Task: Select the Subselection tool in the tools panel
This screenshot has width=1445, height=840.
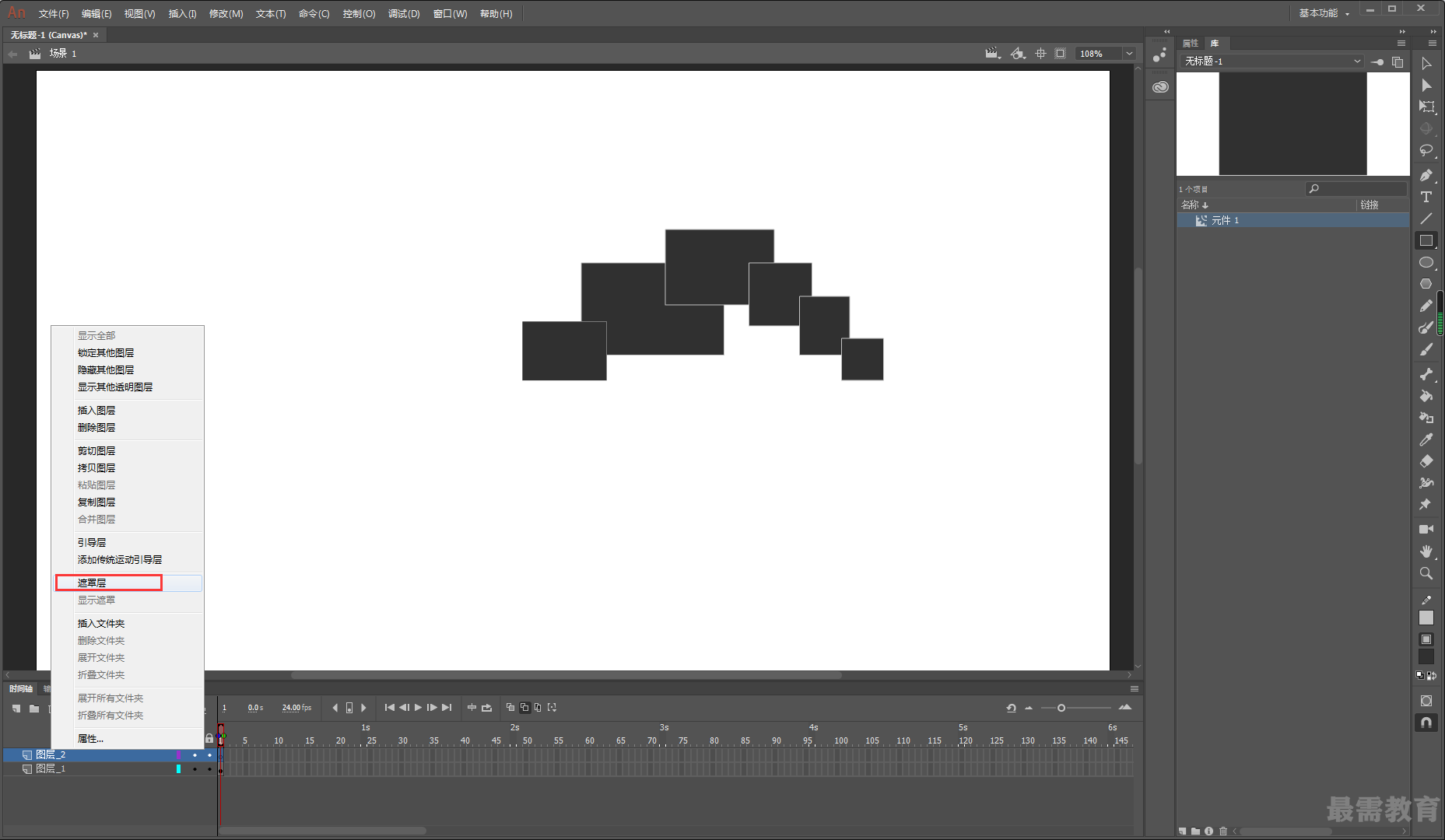Action: point(1426,64)
